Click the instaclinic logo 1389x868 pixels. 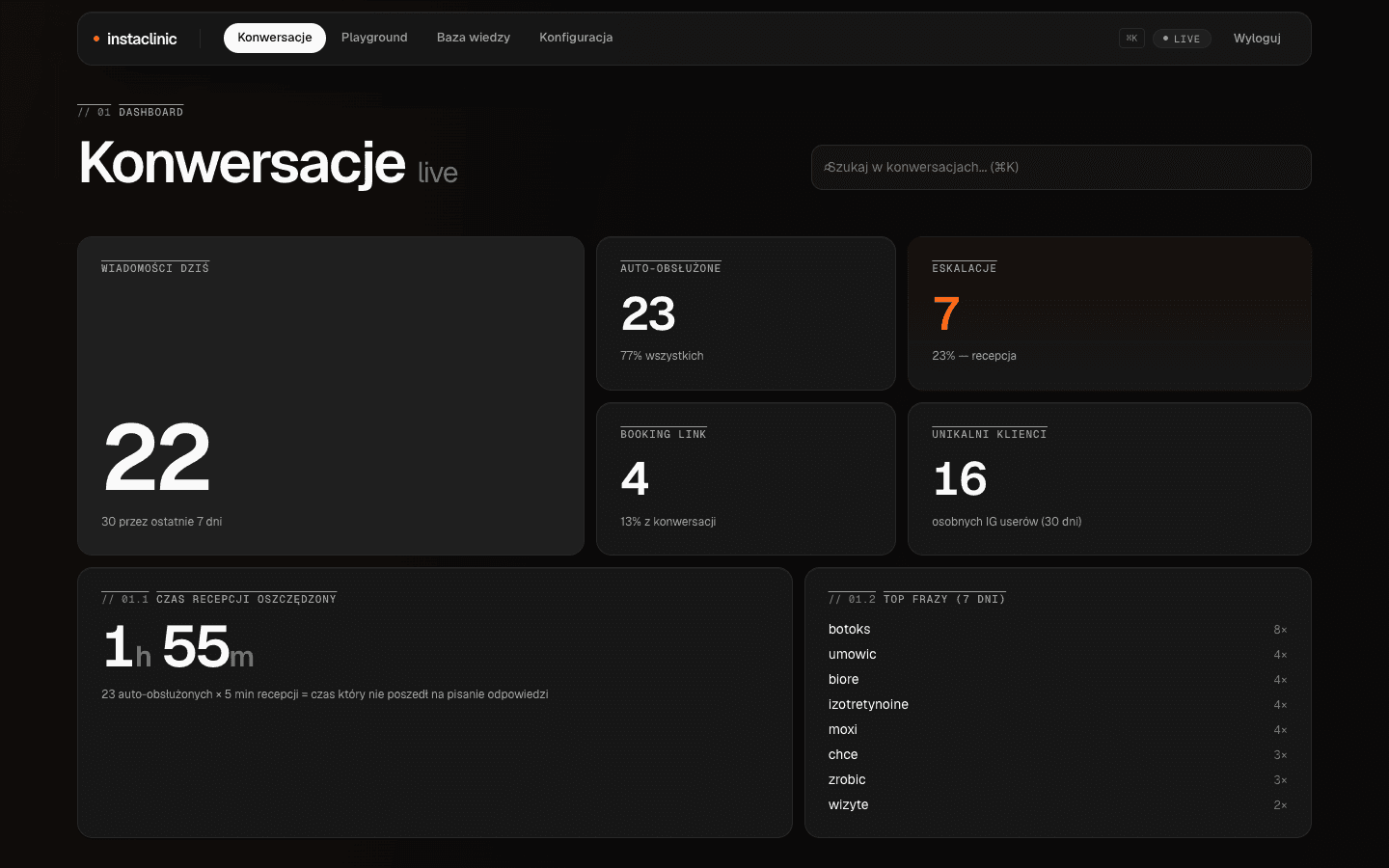pos(135,39)
